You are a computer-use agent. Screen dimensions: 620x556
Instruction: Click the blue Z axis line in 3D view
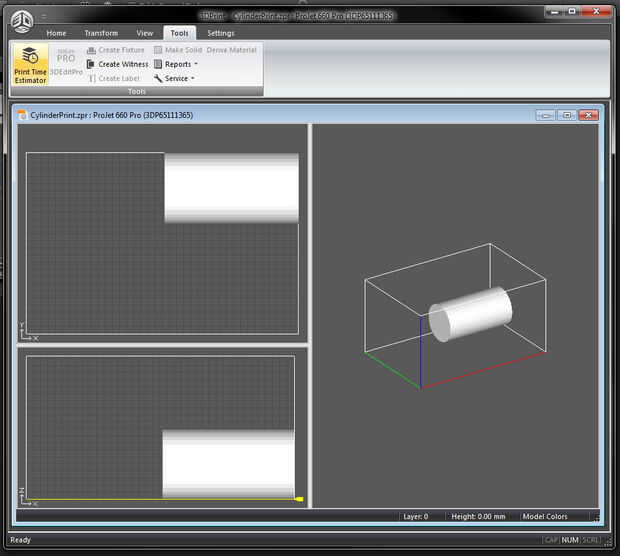(421, 353)
